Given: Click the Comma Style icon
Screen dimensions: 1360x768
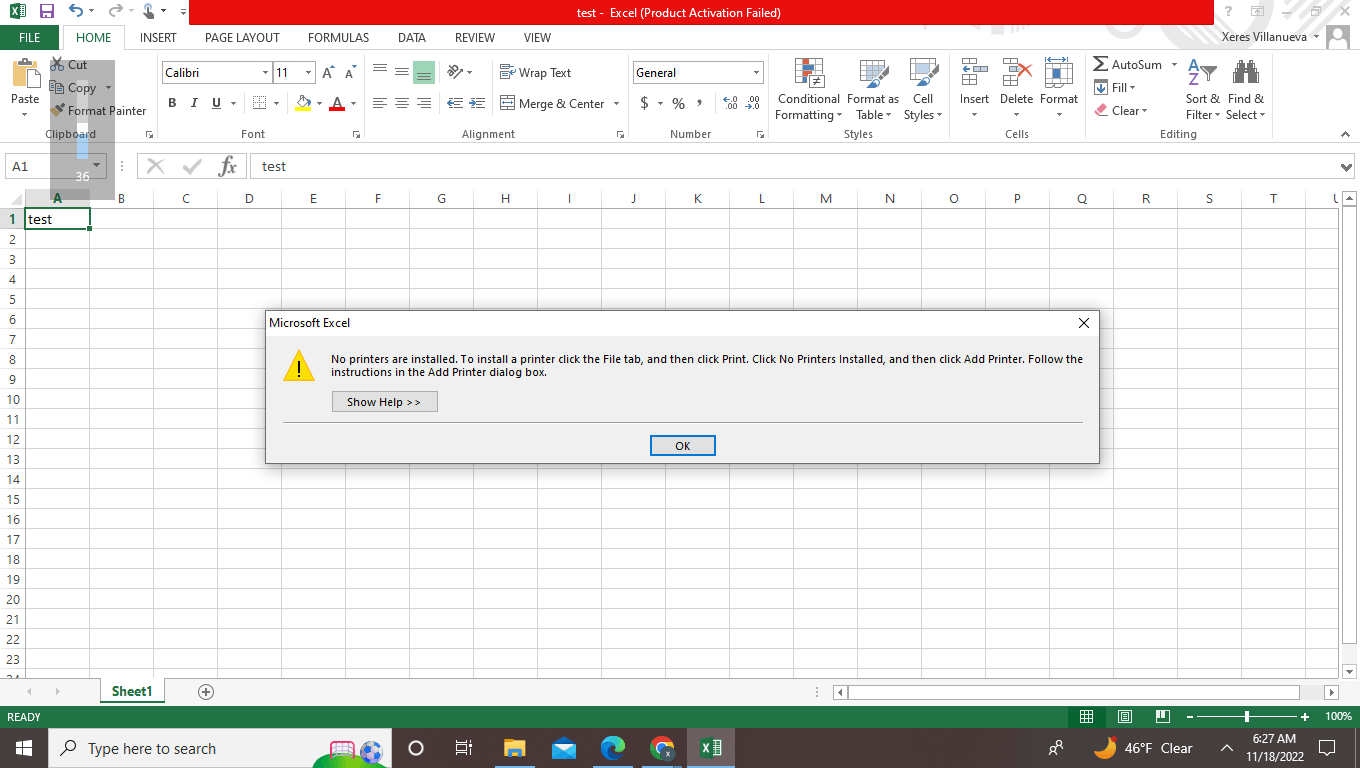Looking at the screenshot, I should pyautogui.click(x=700, y=103).
